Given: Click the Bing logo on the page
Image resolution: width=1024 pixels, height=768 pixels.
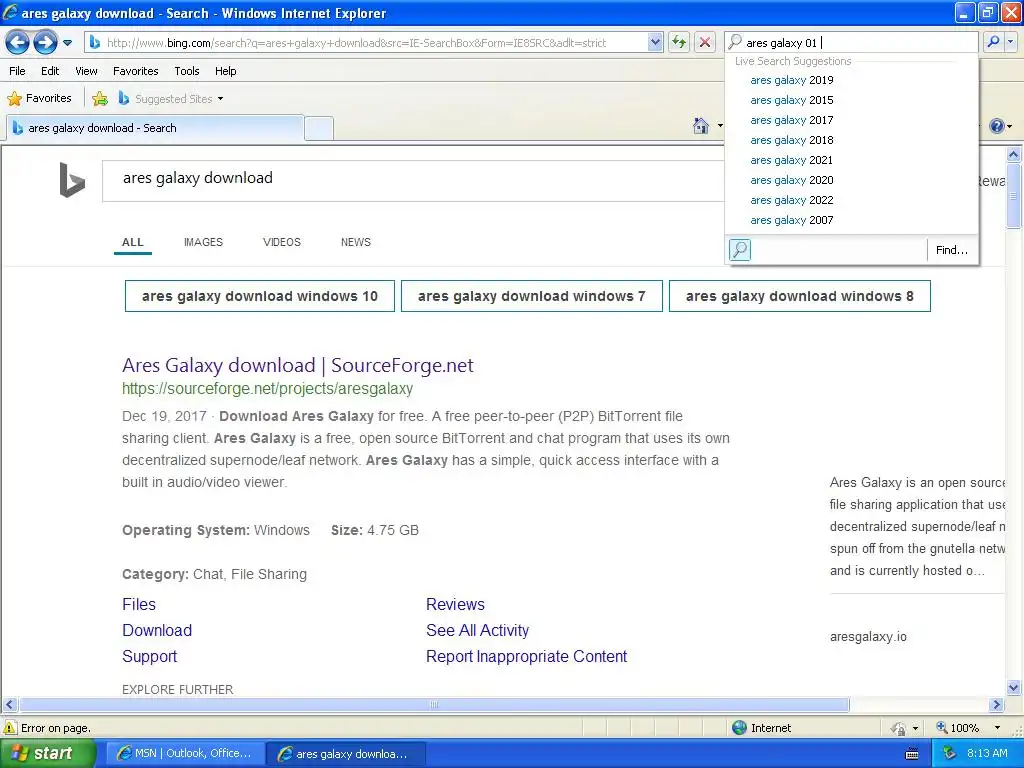Looking at the screenshot, I should 72,180.
